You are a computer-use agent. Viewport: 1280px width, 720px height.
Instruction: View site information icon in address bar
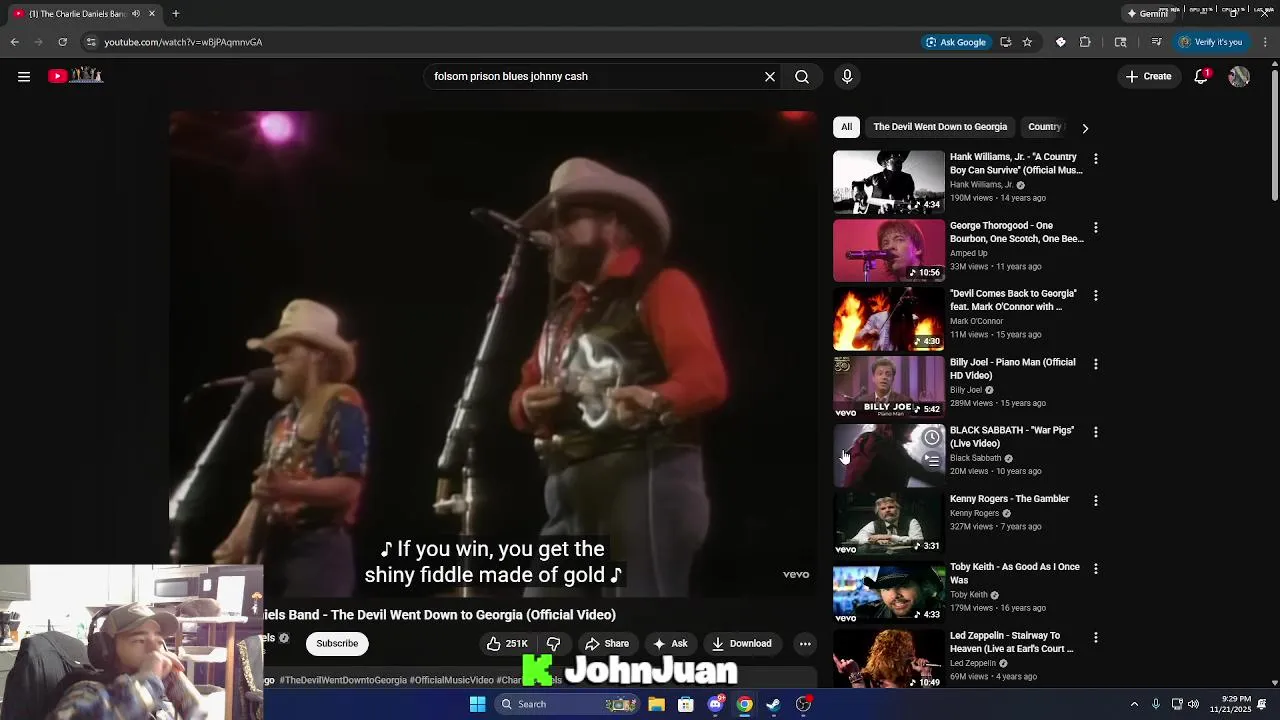point(91,42)
